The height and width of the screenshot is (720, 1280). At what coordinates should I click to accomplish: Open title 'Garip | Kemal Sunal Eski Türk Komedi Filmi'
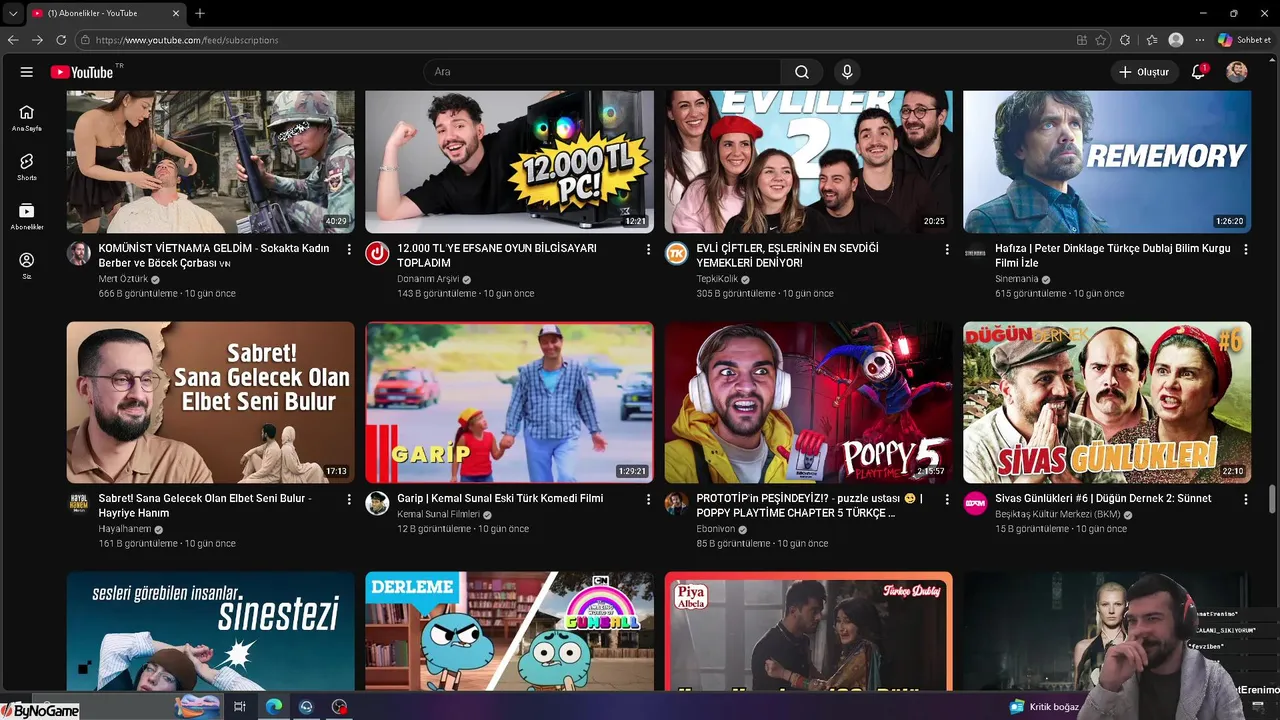click(x=500, y=498)
